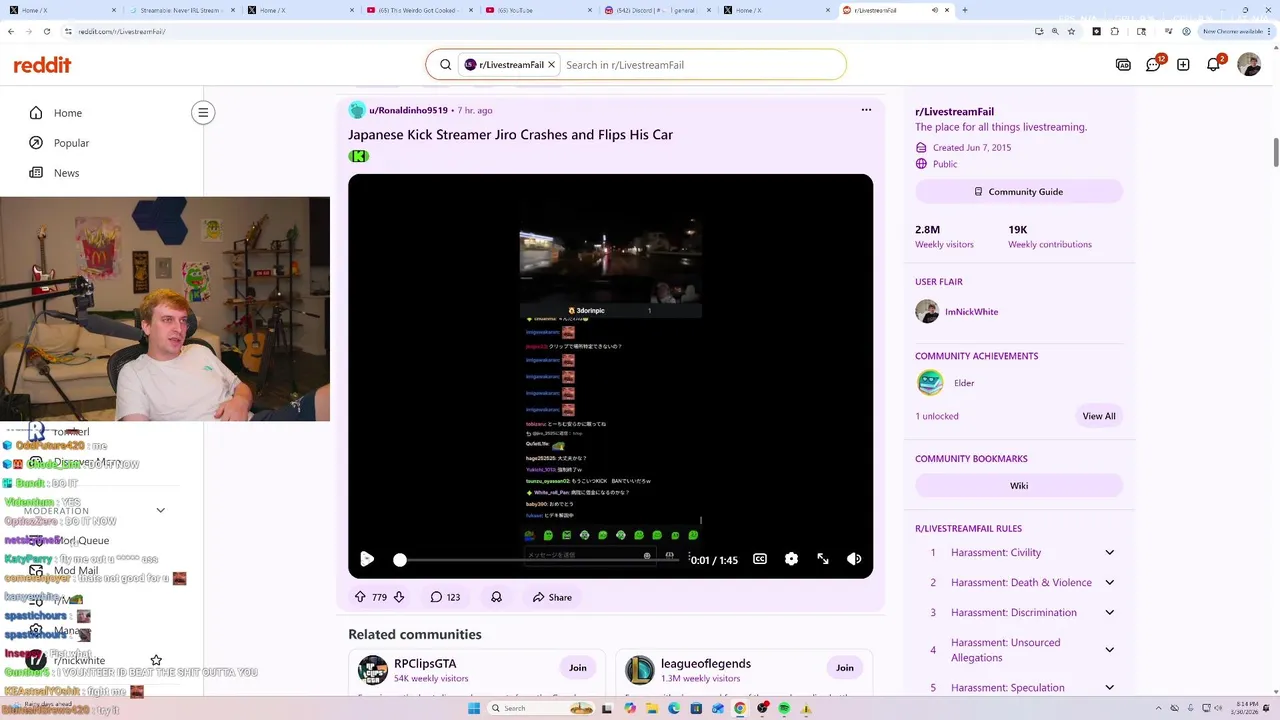
Task: Toggle video fullscreen mode
Action: click(823, 559)
